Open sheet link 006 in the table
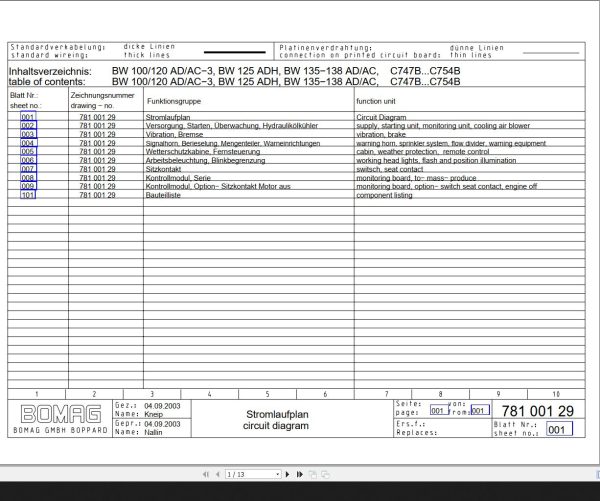600x501 pixels. pos(28,160)
